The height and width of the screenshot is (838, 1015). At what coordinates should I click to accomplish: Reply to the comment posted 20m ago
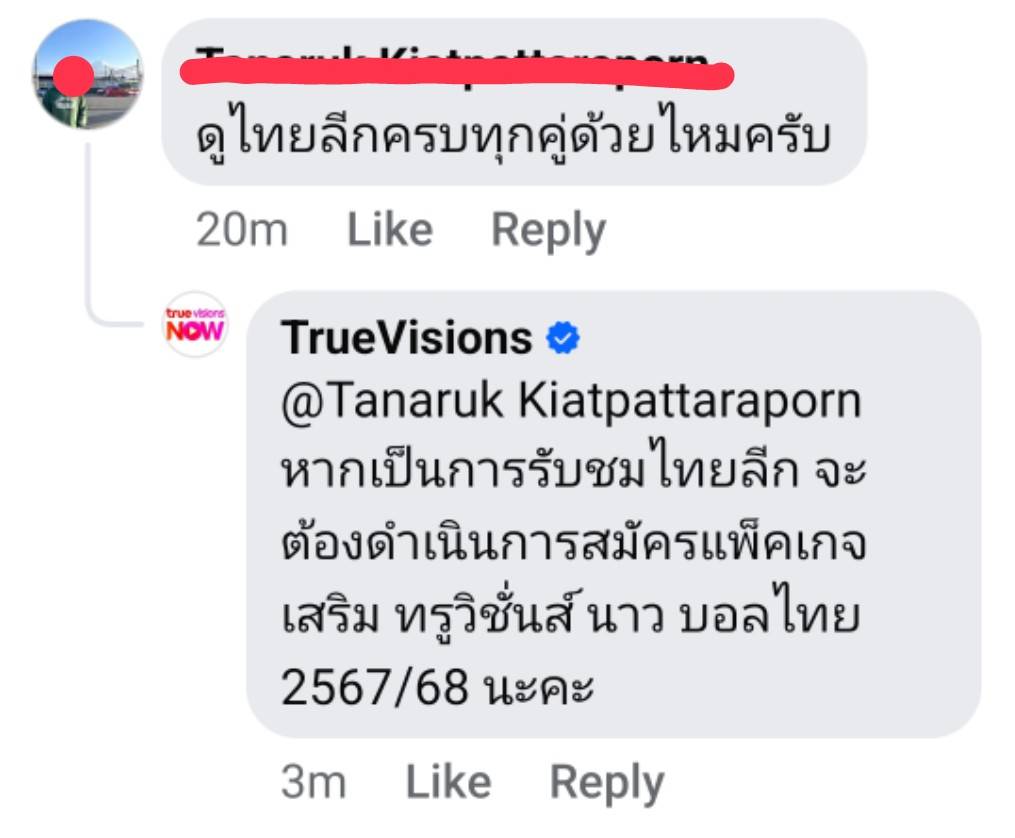548,231
